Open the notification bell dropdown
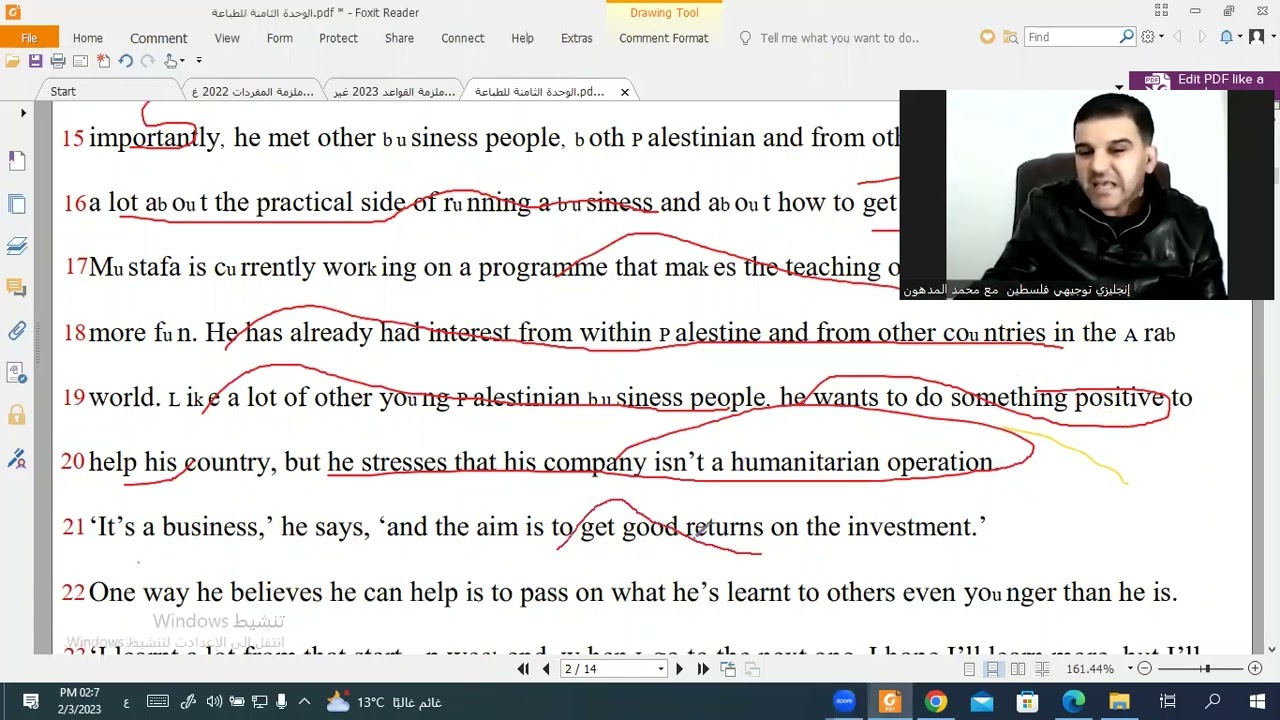 click(1231, 37)
